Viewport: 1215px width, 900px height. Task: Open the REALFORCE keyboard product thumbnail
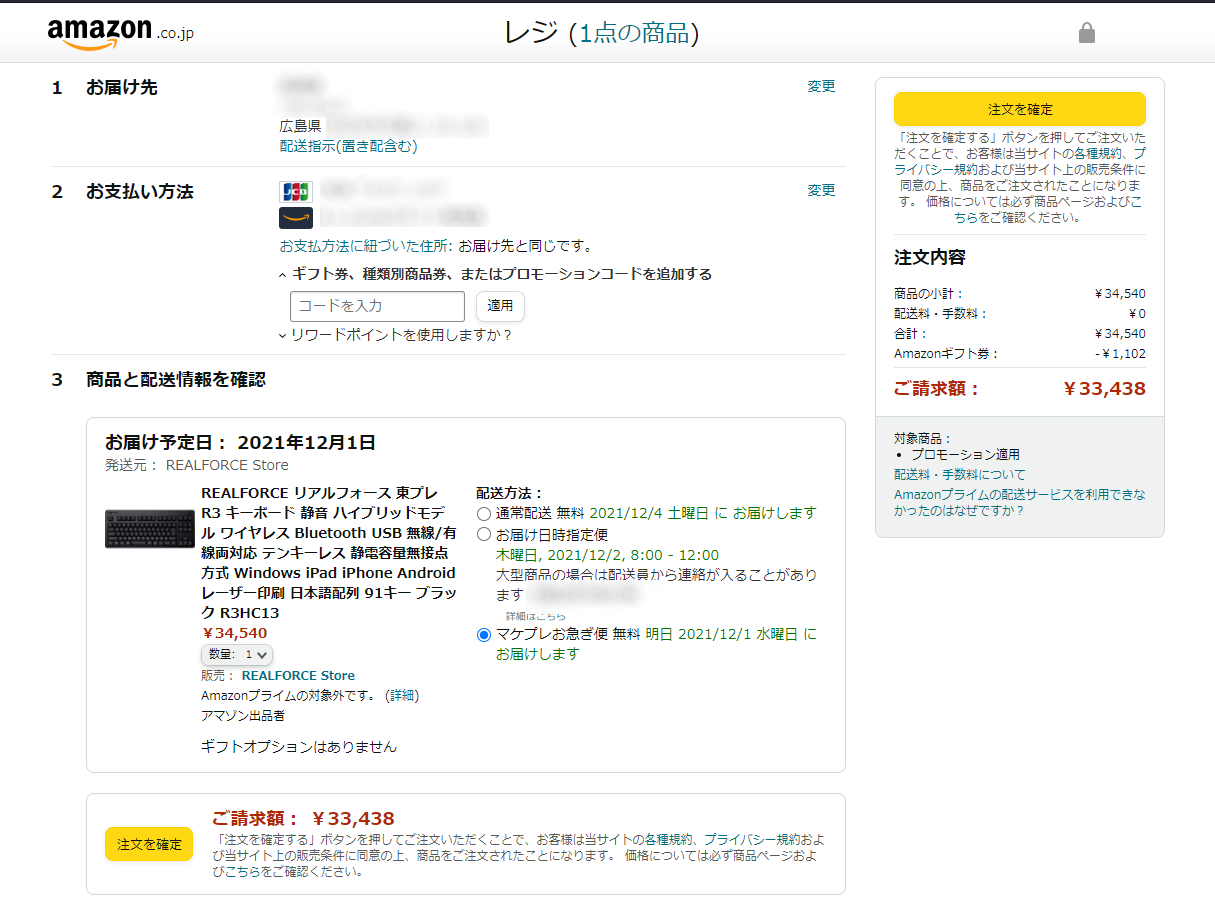click(x=150, y=529)
